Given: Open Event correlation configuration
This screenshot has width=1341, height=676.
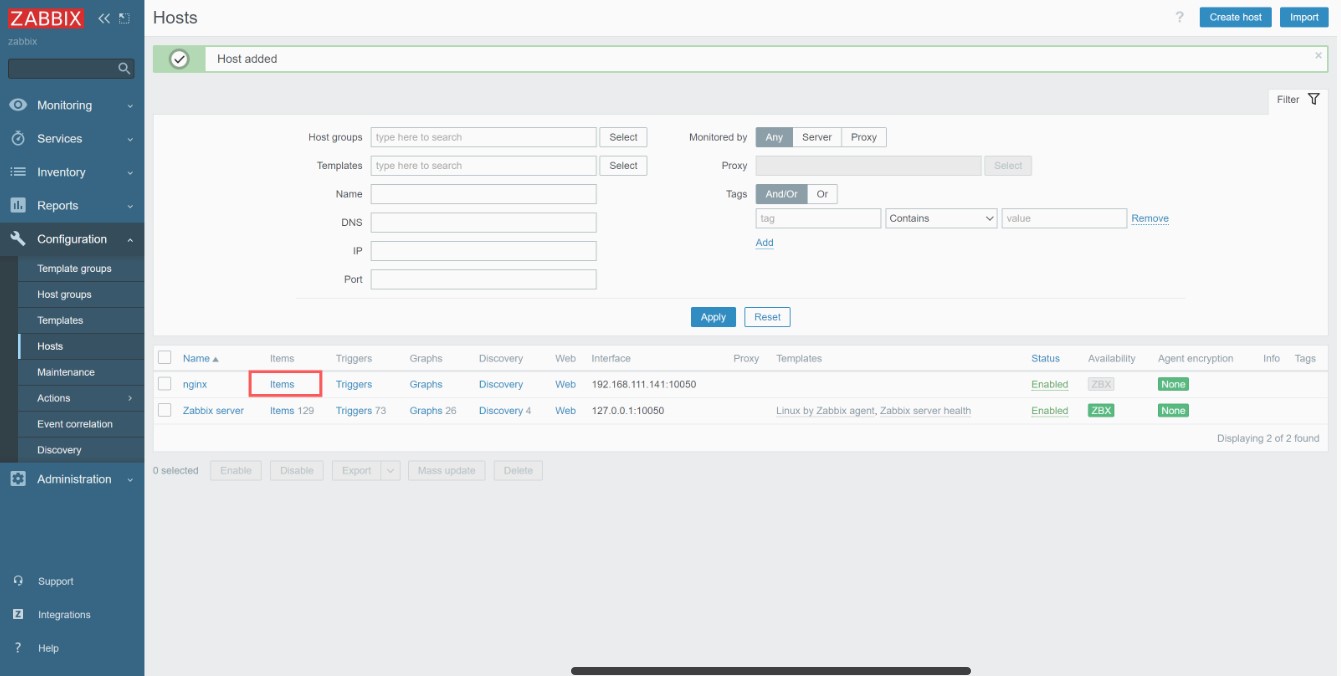Looking at the screenshot, I should point(81,424).
